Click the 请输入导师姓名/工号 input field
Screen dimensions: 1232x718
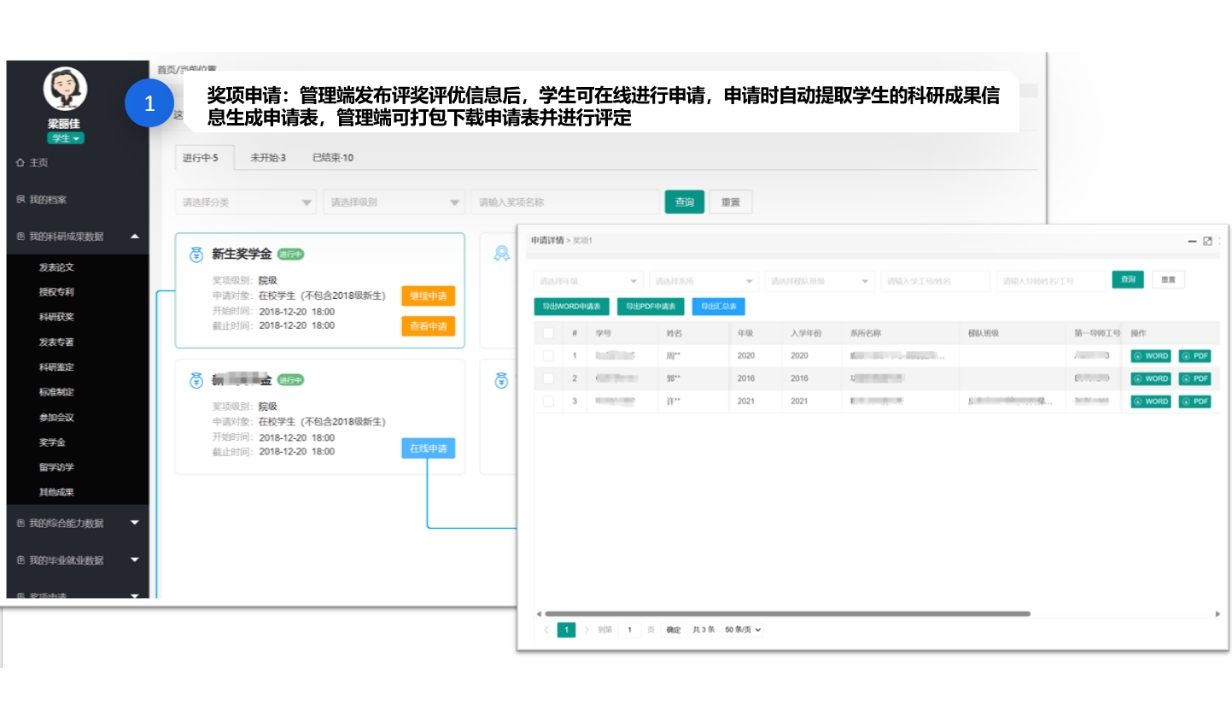1051,281
